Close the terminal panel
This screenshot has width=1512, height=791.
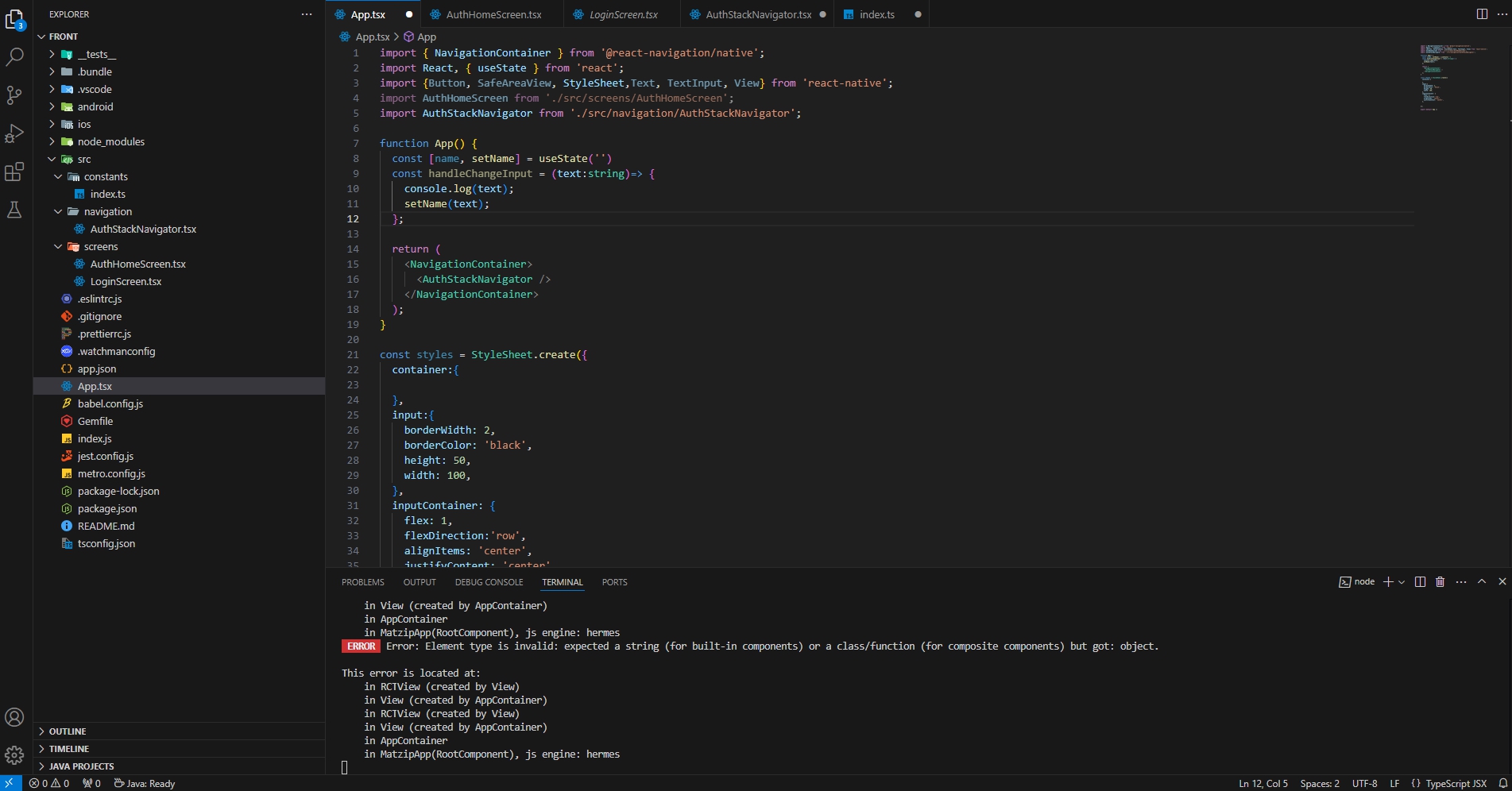coord(1502,582)
